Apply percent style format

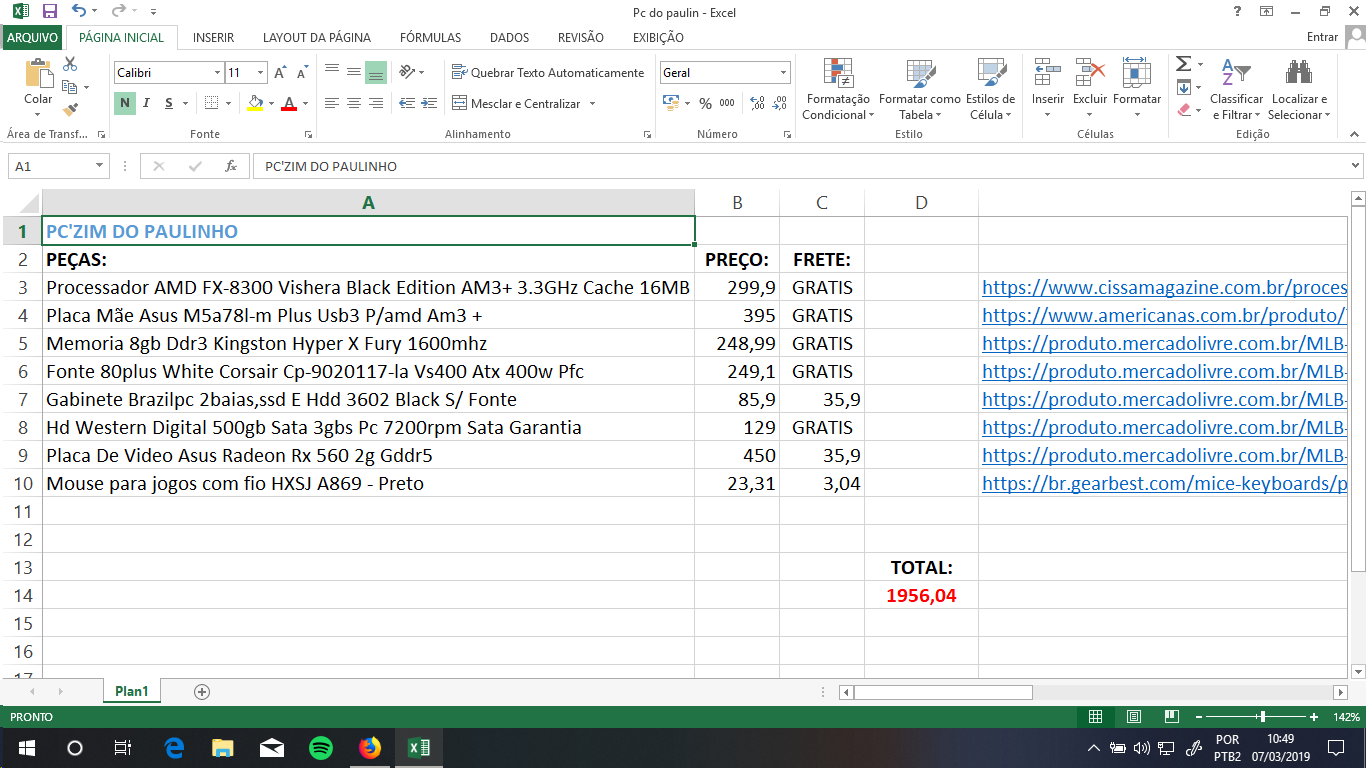click(x=706, y=103)
